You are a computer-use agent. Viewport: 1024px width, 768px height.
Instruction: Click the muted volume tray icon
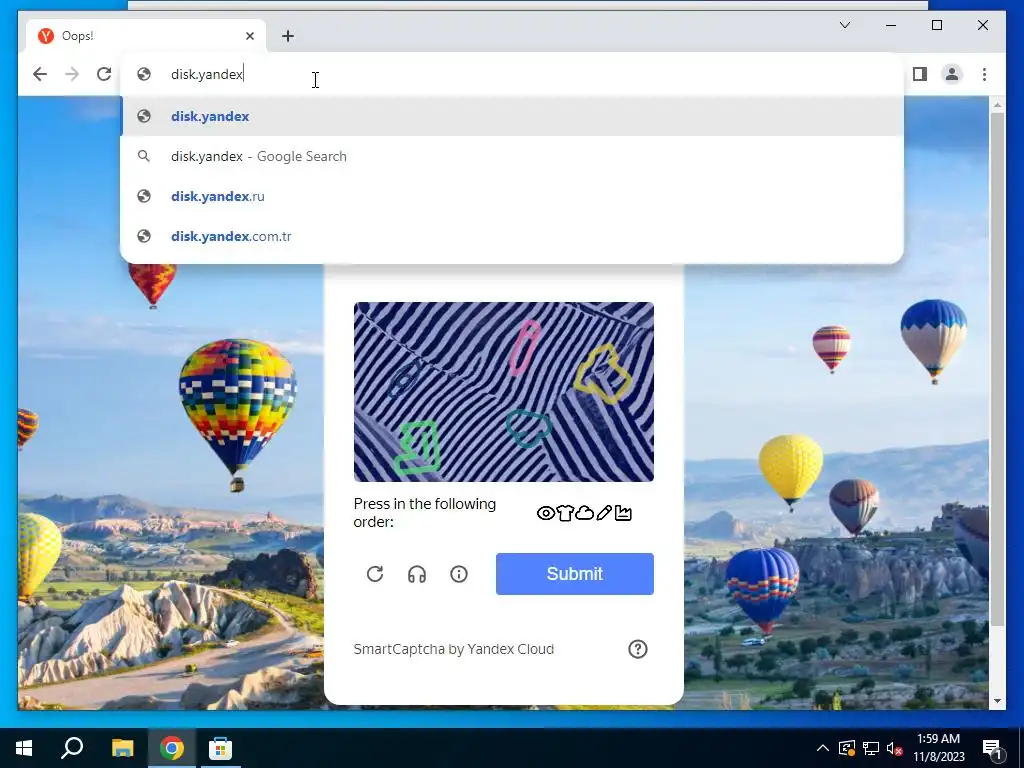[x=895, y=748]
